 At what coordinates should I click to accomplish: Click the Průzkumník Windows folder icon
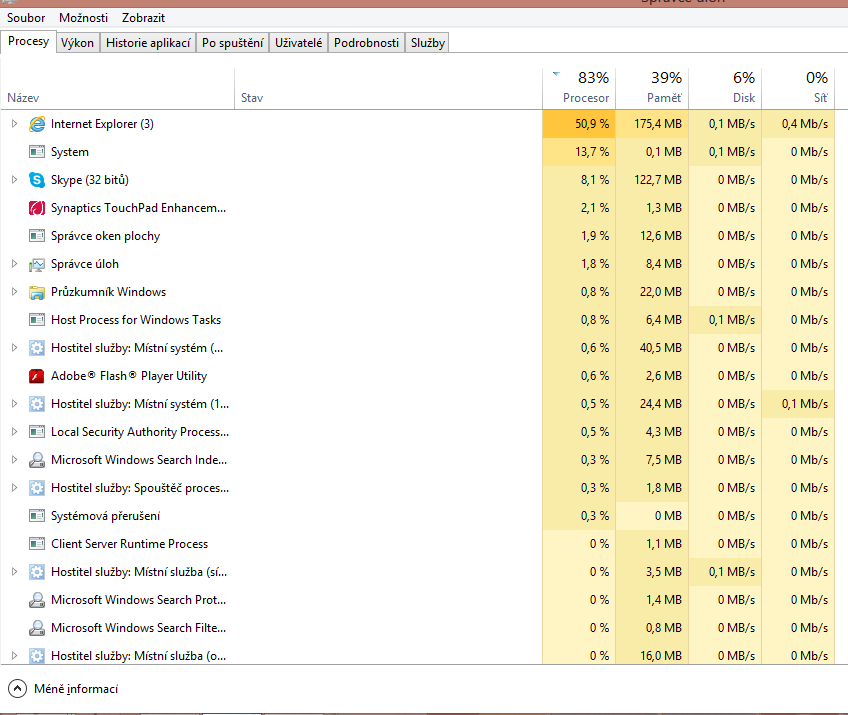[x=37, y=292]
